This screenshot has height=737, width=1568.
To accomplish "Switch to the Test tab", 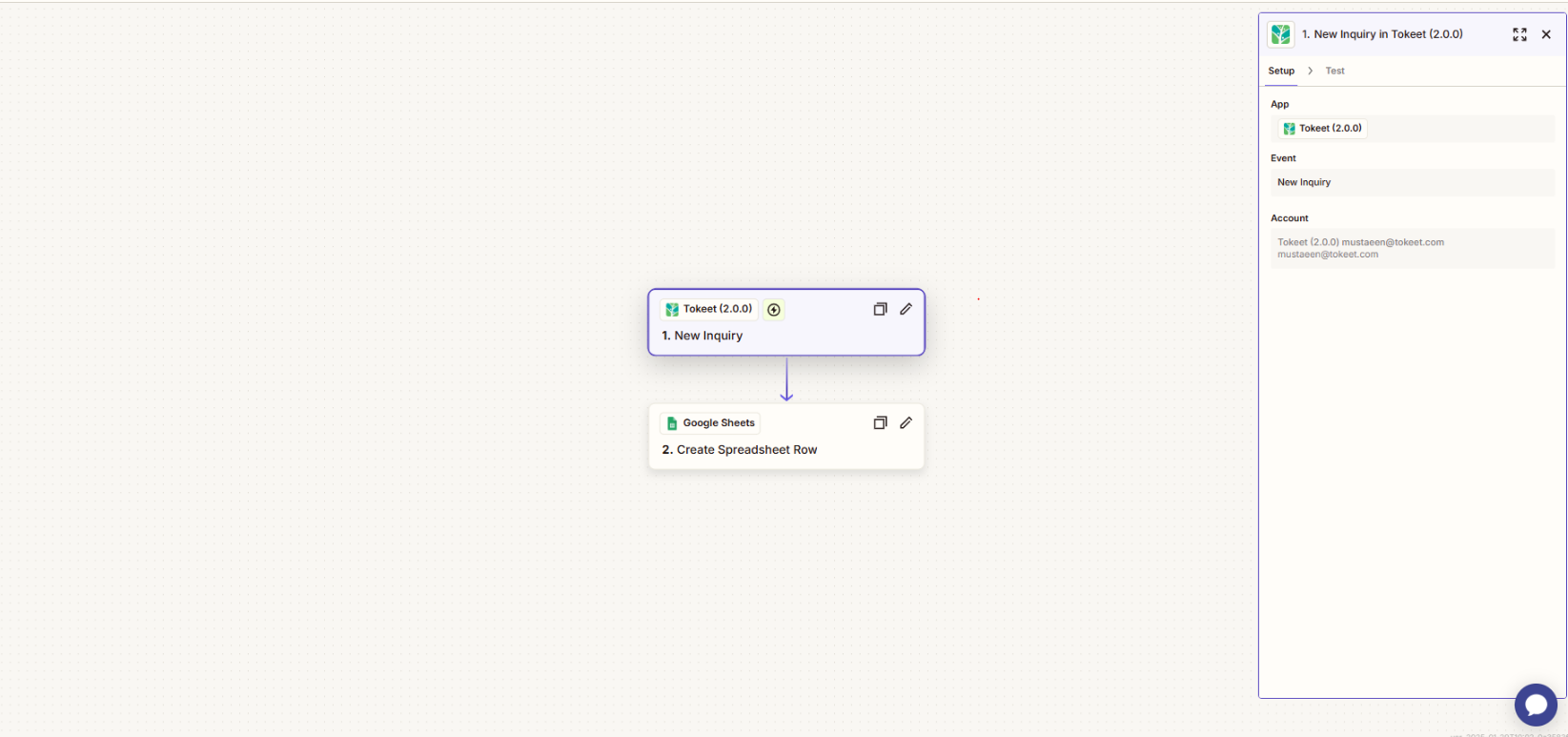I will [x=1334, y=71].
